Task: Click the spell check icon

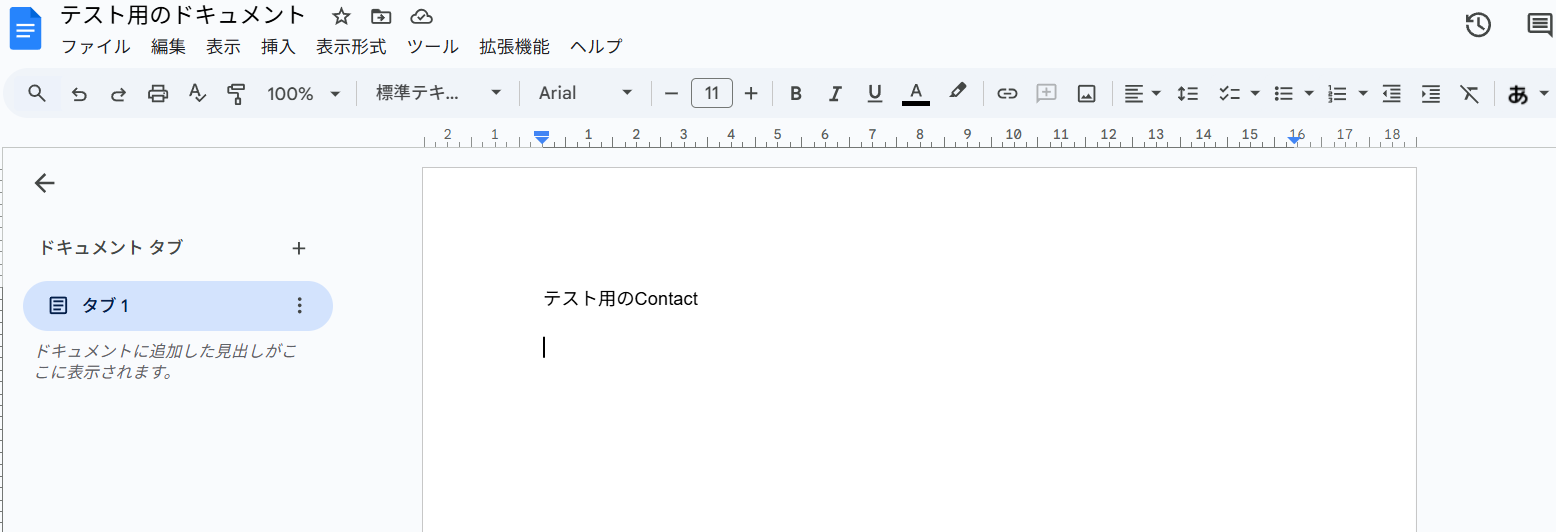Action: (197, 94)
